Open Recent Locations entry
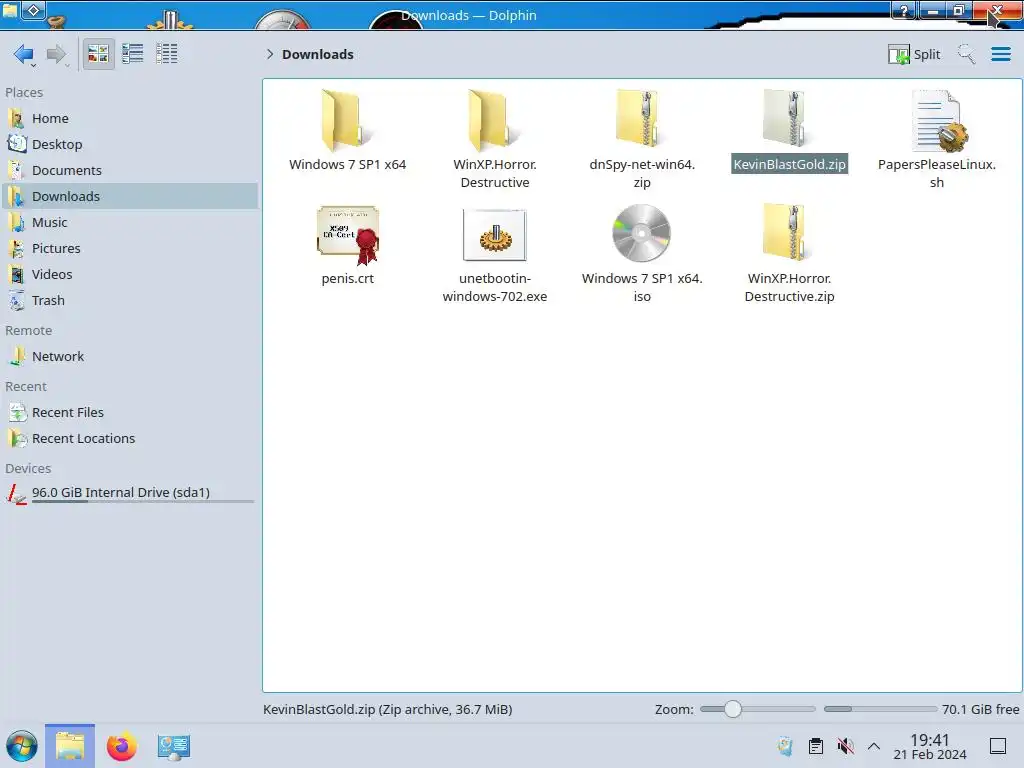This screenshot has width=1024, height=768. click(x=129, y=439)
